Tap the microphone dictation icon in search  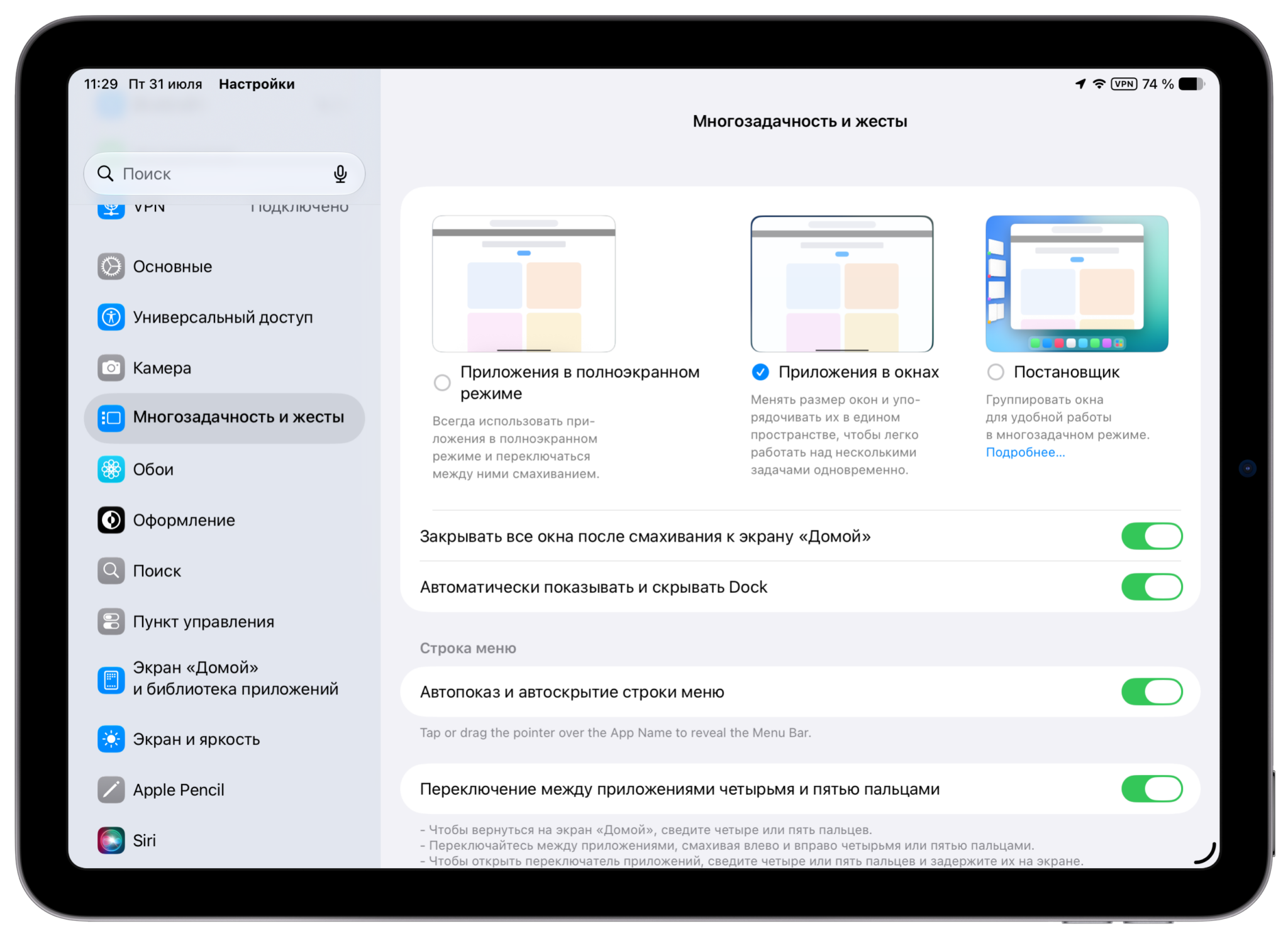(340, 173)
